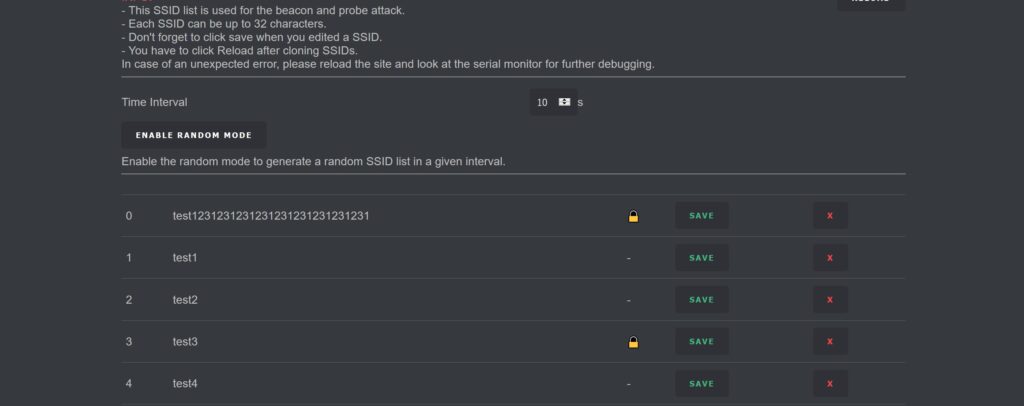The height and width of the screenshot is (406, 1024).
Task: Edit the long test123123... SSID name
Action: (271, 215)
